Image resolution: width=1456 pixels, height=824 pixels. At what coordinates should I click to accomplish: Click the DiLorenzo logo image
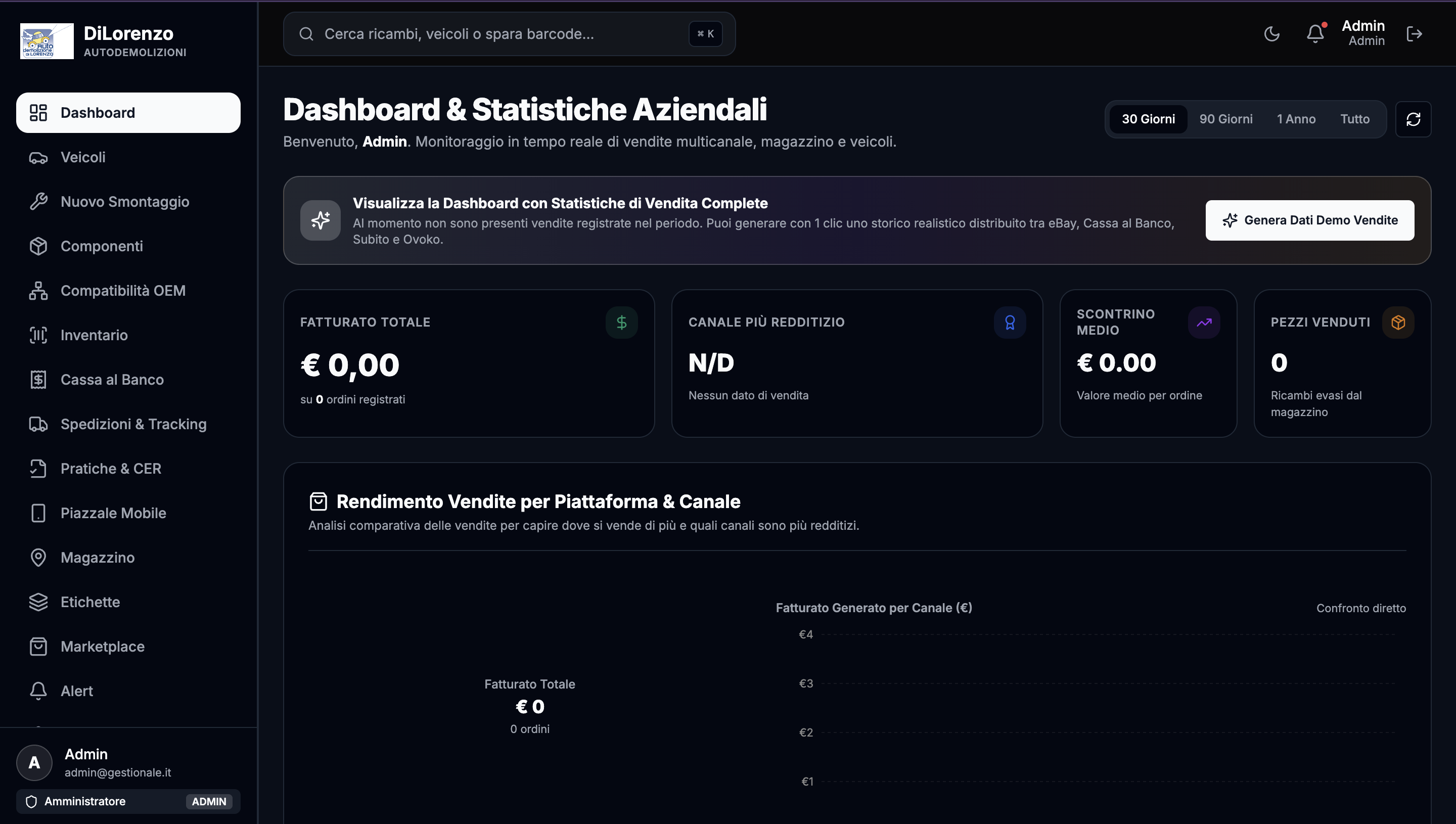[47, 41]
